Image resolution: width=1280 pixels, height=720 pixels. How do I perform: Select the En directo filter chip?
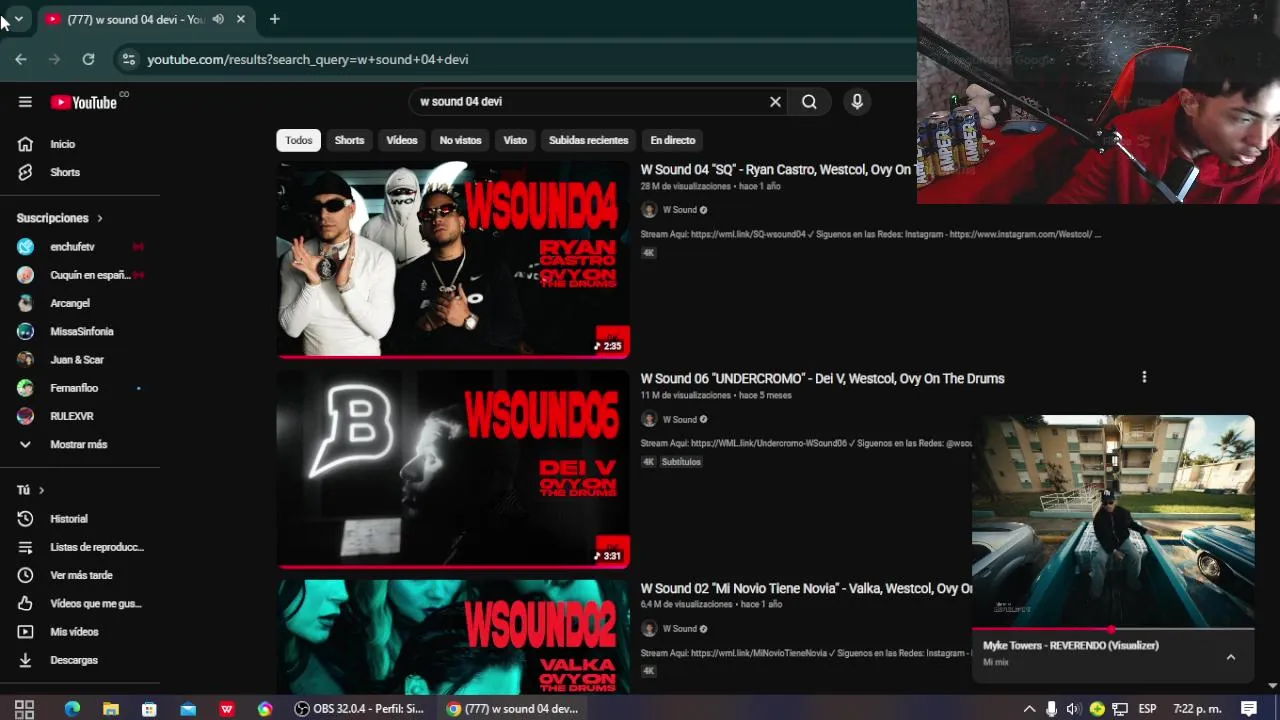(673, 140)
